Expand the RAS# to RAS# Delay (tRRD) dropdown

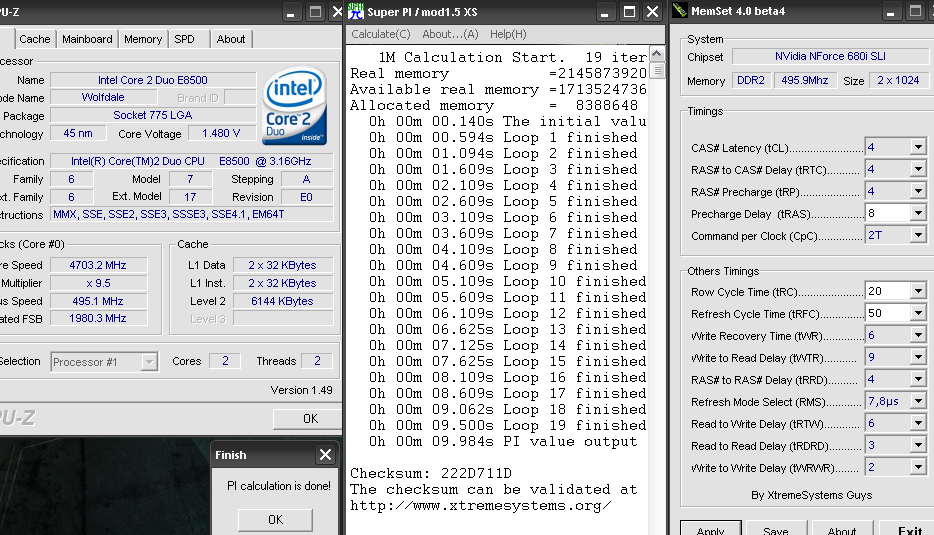[918, 379]
